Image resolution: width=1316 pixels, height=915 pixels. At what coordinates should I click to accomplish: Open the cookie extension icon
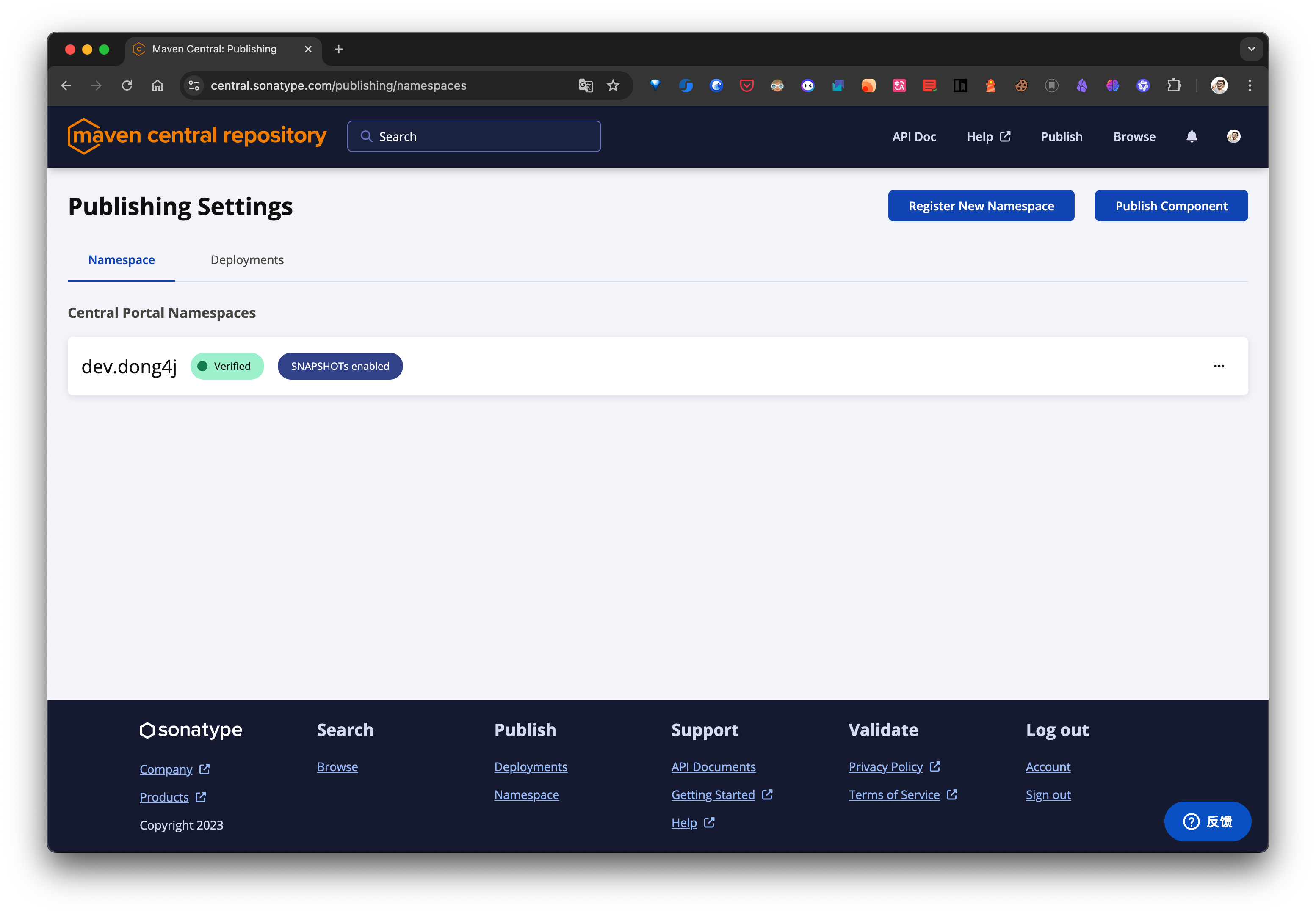[x=1021, y=85]
